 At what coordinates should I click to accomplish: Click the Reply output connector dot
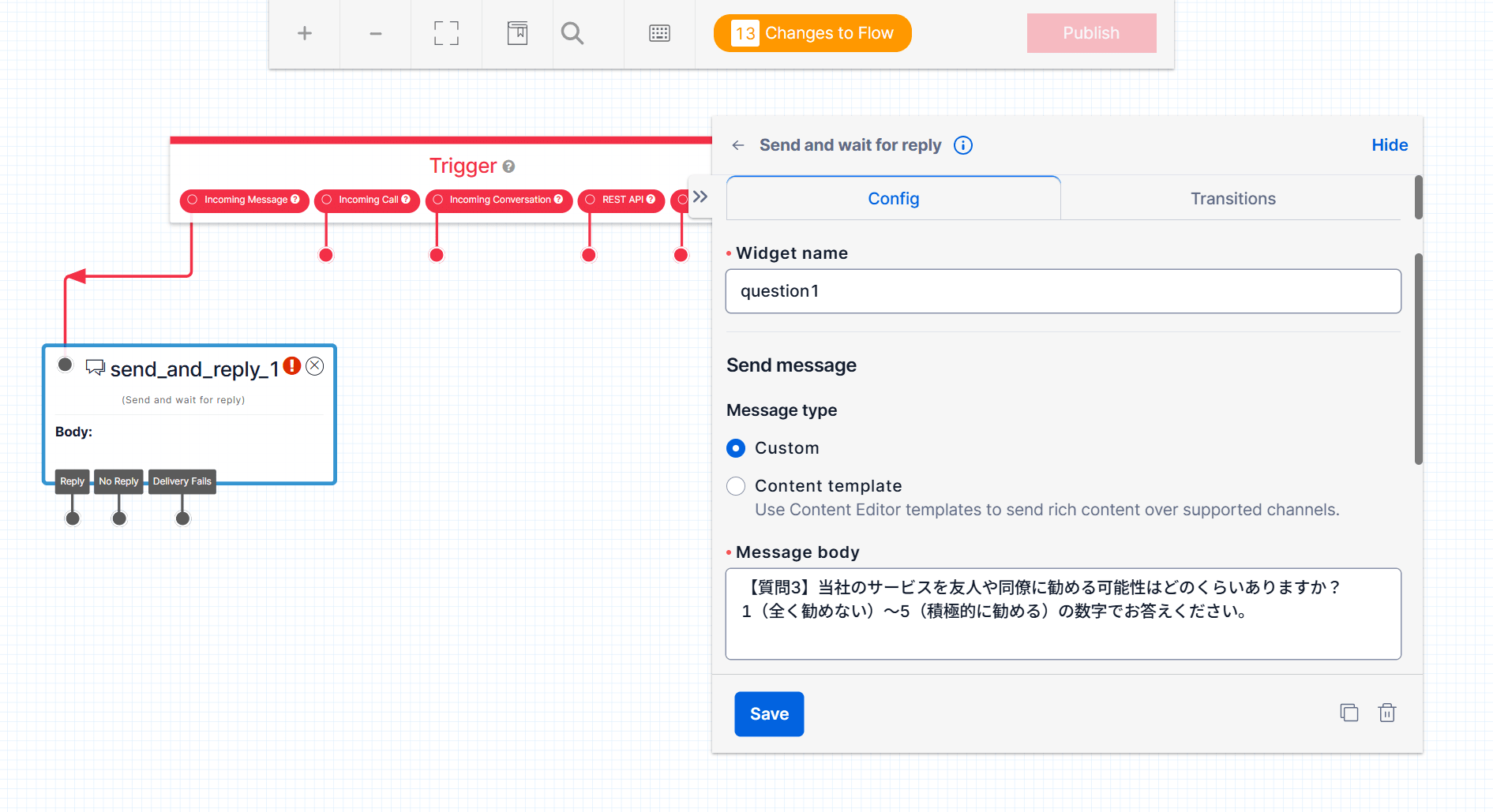coord(73,518)
